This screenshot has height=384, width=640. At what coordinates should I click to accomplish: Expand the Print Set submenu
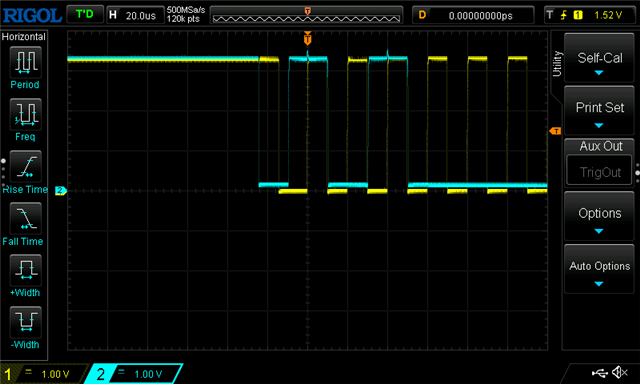[x=599, y=110]
